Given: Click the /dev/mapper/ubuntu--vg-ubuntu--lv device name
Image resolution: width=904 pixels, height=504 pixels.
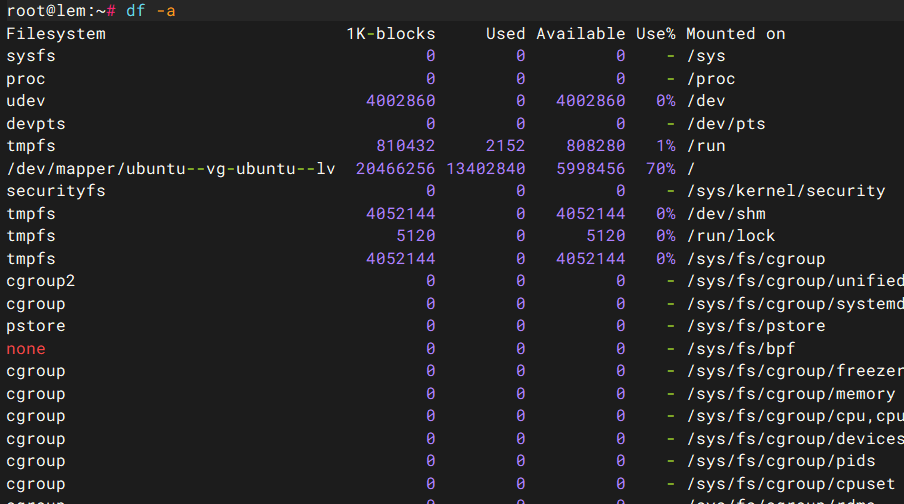Looking at the screenshot, I should point(171,168).
